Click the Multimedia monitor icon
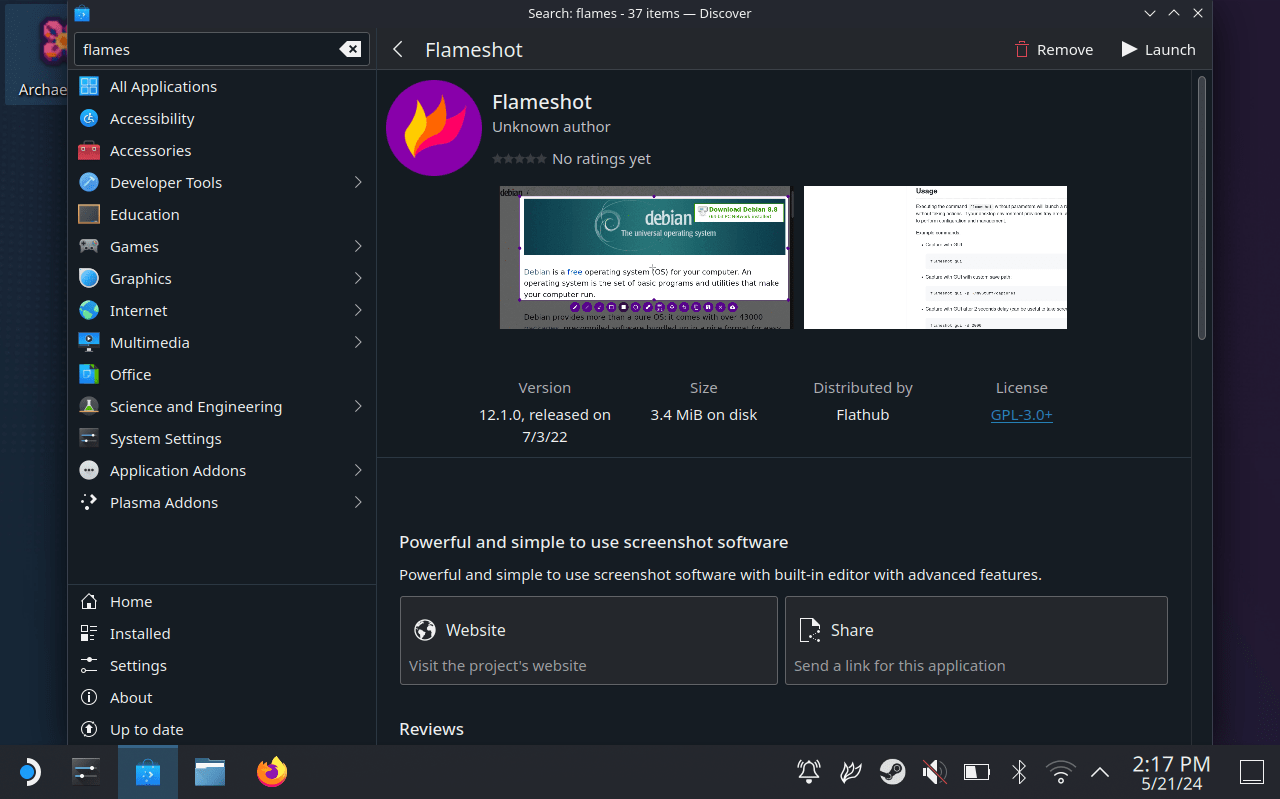Screen dimensions: 1280x799 pos(89,342)
